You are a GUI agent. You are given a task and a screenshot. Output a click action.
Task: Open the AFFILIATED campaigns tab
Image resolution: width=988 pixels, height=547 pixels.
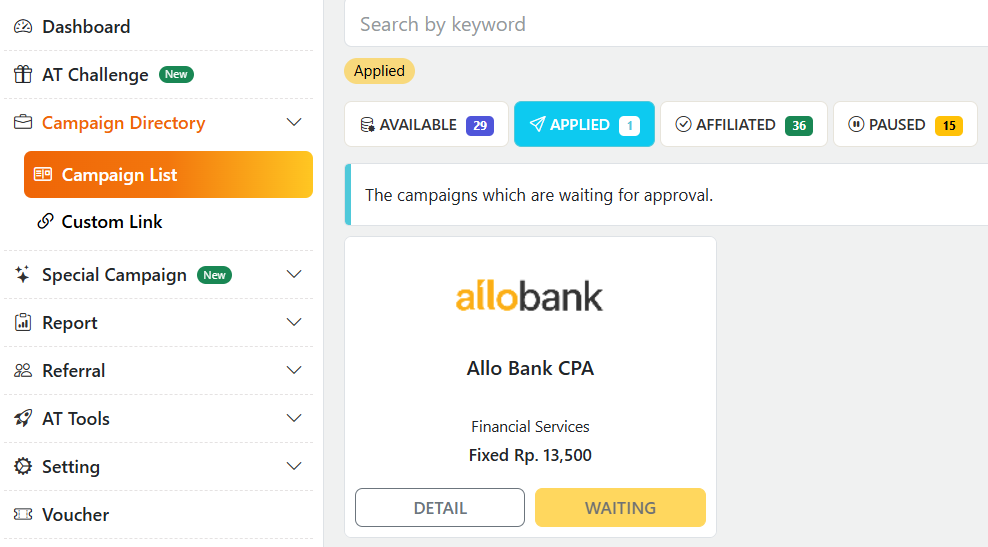coord(743,125)
